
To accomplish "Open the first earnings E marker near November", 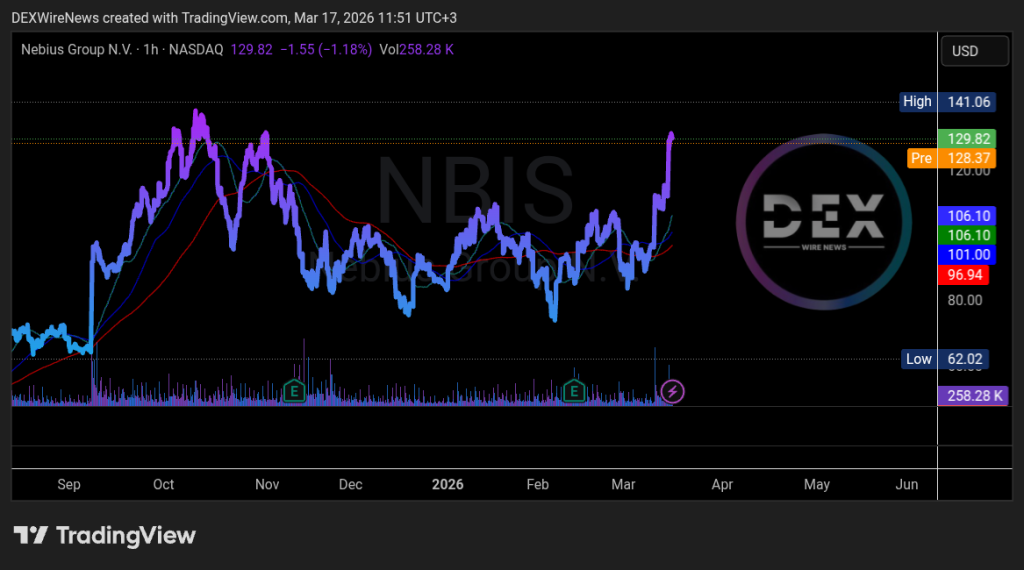I will [x=294, y=391].
